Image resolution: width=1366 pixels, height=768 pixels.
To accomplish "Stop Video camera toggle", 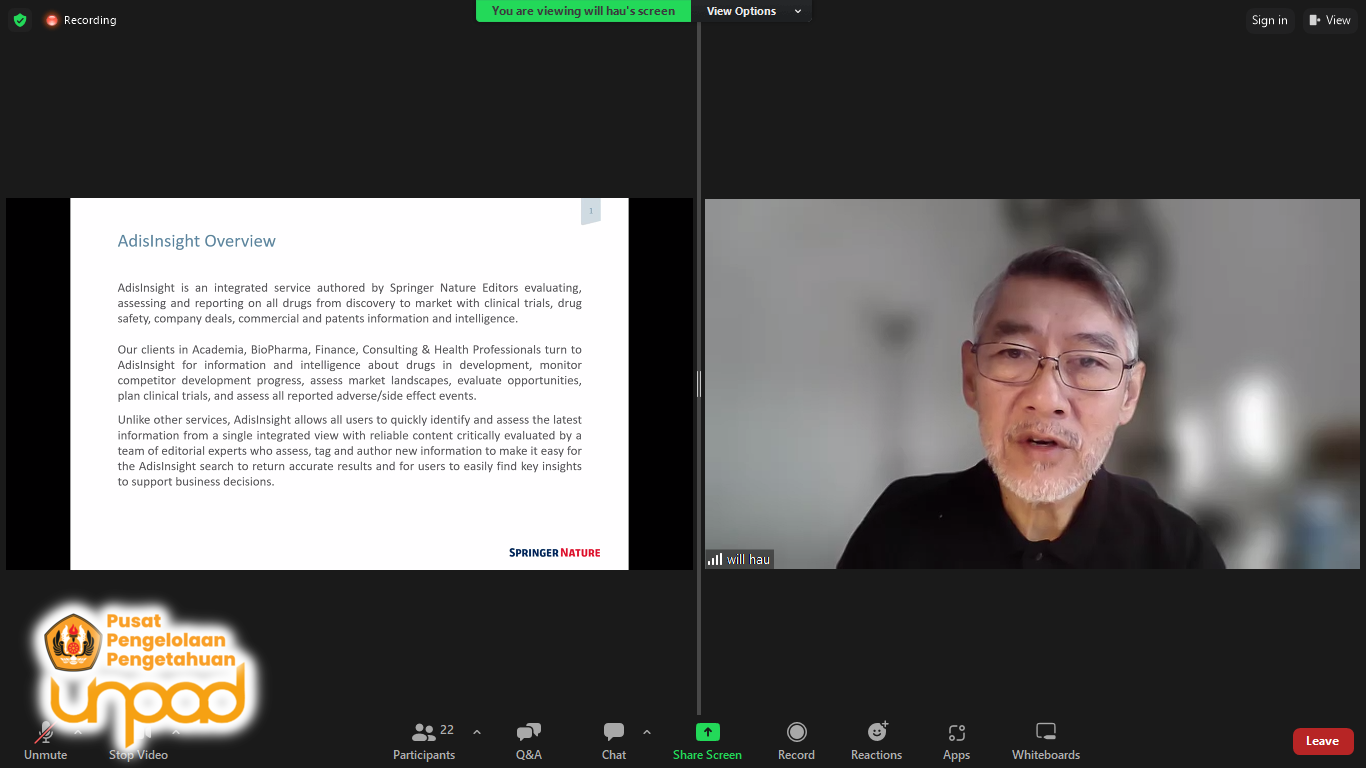I will point(138,741).
